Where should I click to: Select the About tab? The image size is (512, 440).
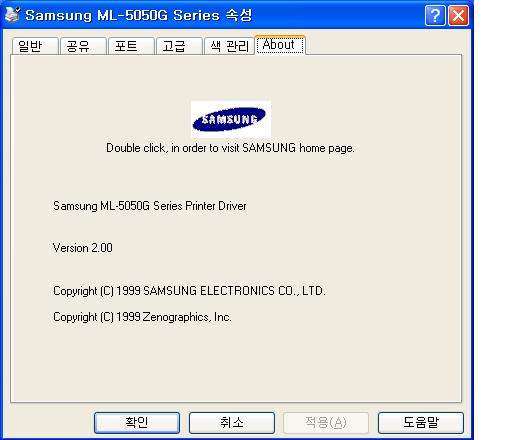click(280, 45)
